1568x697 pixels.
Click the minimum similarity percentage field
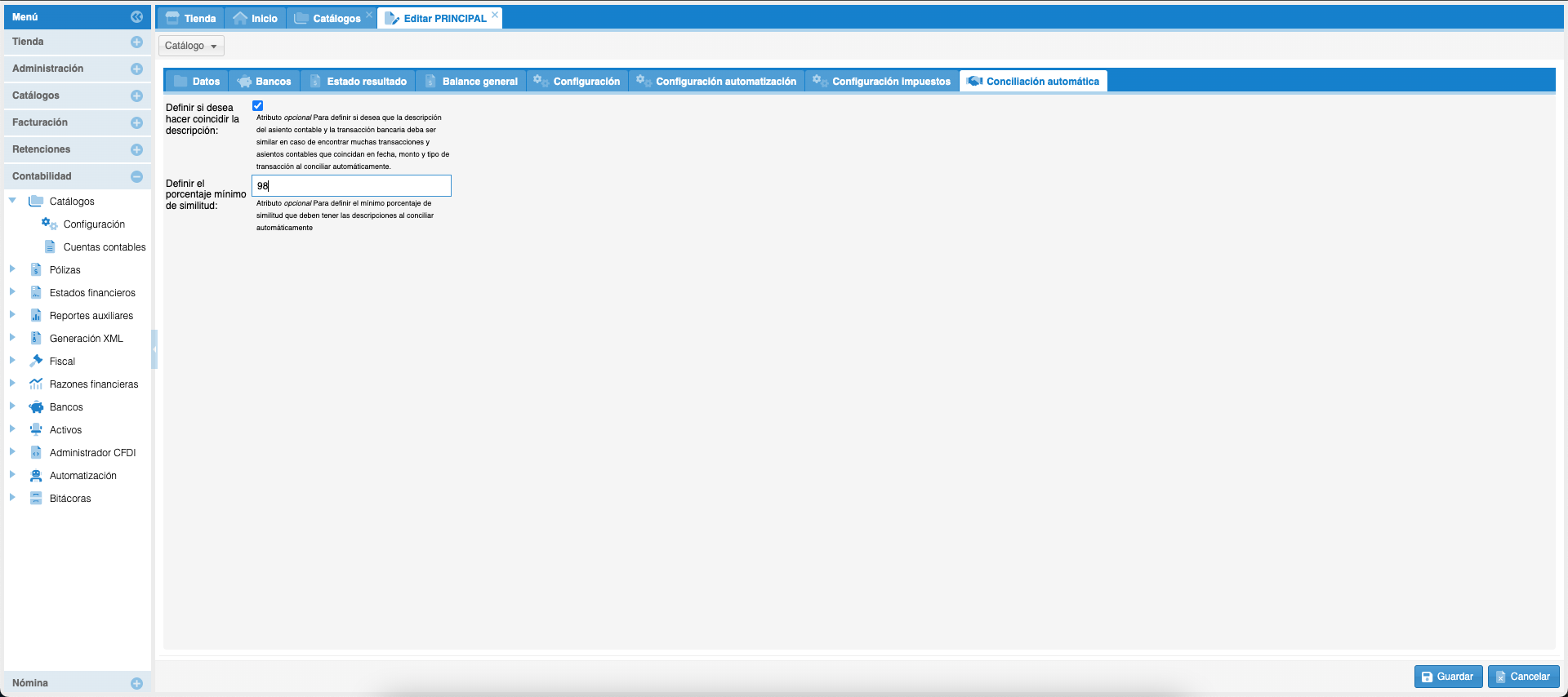pos(351,186)
